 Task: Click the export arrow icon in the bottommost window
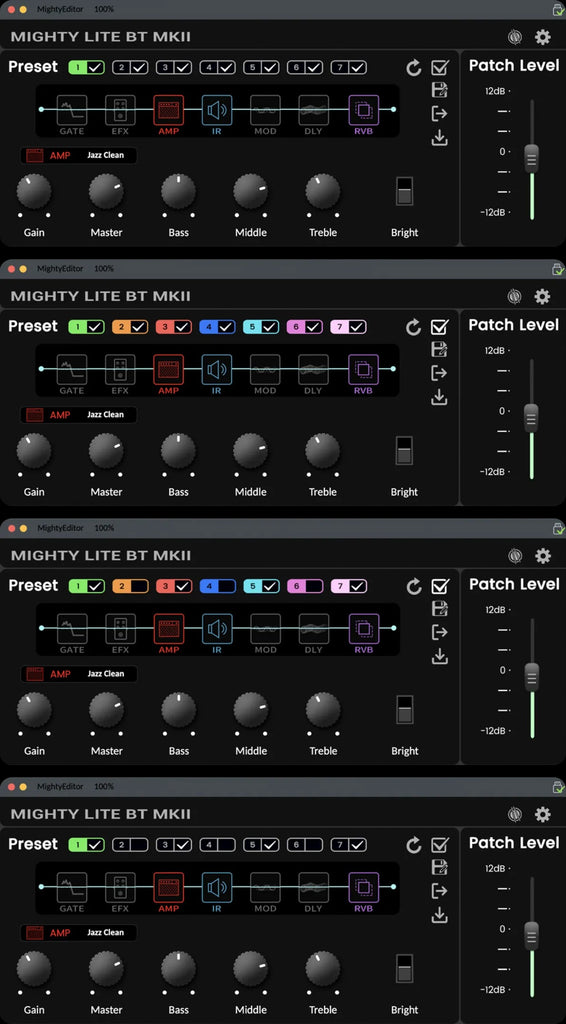(x=439, y=891)
